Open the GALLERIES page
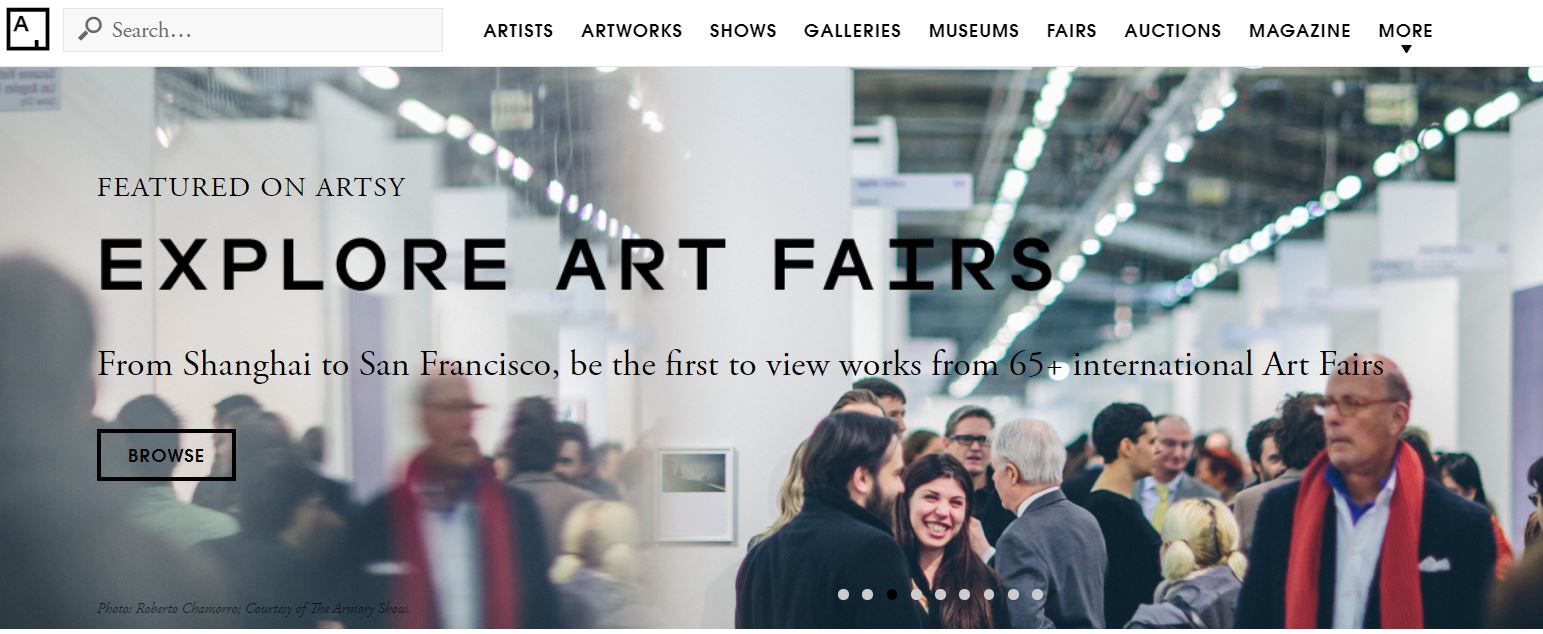Viewport: 1543px width, 634px height. pos(852,31)
